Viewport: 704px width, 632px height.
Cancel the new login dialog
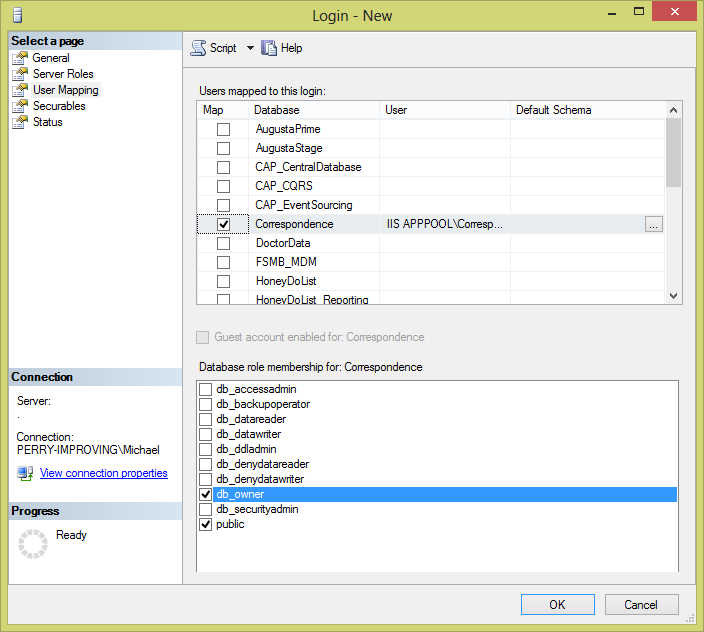pos(640,604)
